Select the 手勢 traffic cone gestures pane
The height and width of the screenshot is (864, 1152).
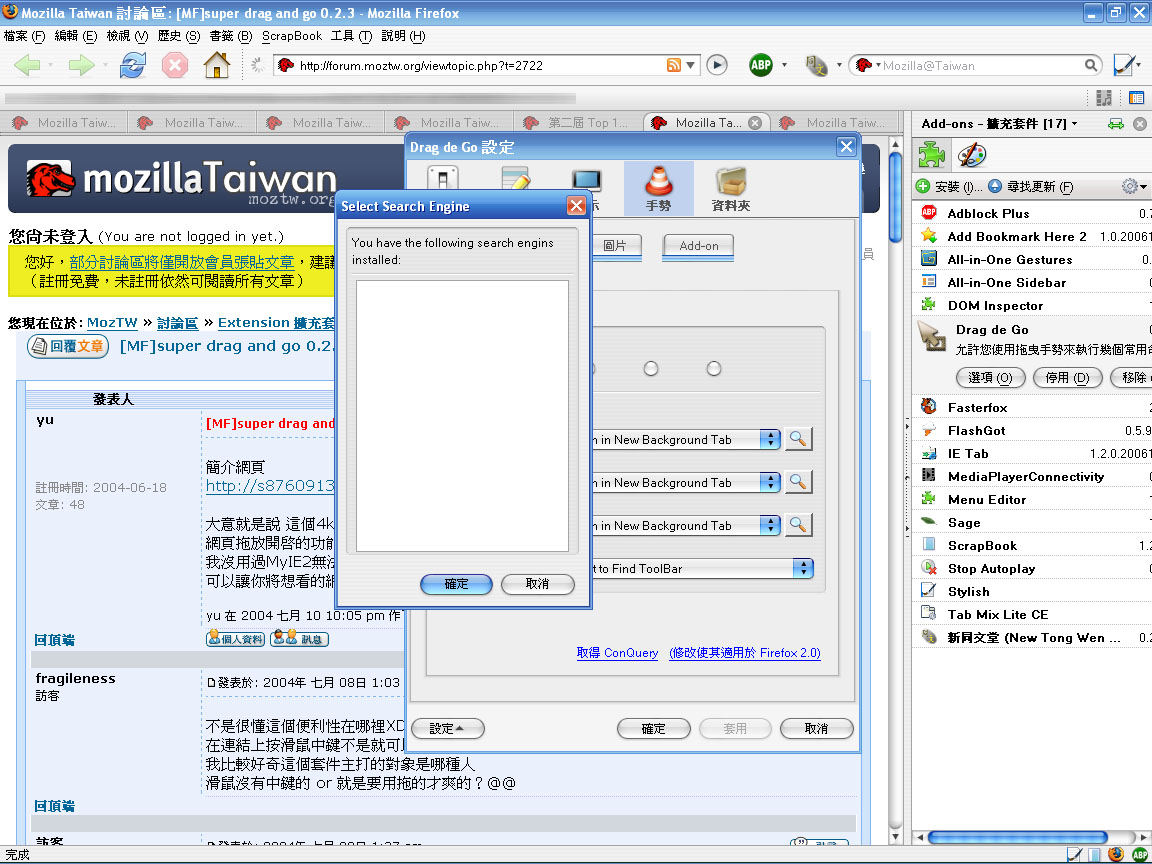658,188
